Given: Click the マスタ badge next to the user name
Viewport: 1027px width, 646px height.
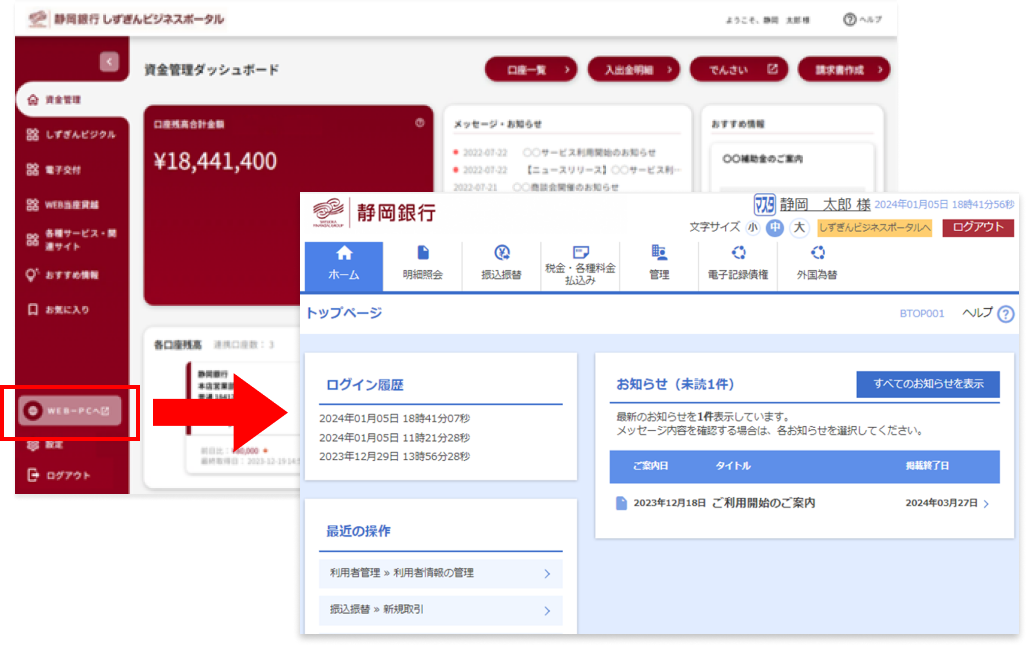Looking at the screenshot, I should tap(764, 205).
